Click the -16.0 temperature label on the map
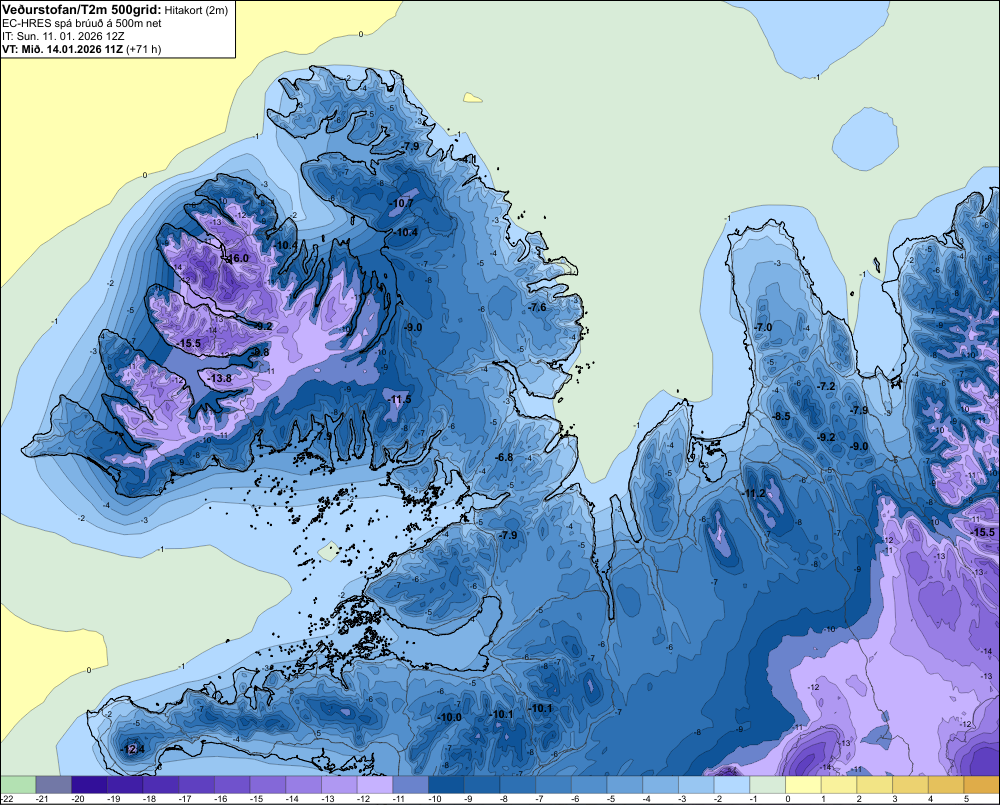The image size is (1000, 805). pos(237,258)
